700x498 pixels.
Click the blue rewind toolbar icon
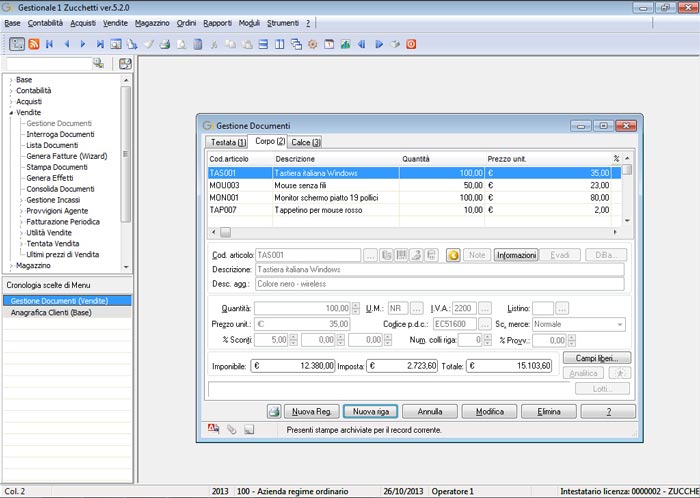(x=362, y=44)
